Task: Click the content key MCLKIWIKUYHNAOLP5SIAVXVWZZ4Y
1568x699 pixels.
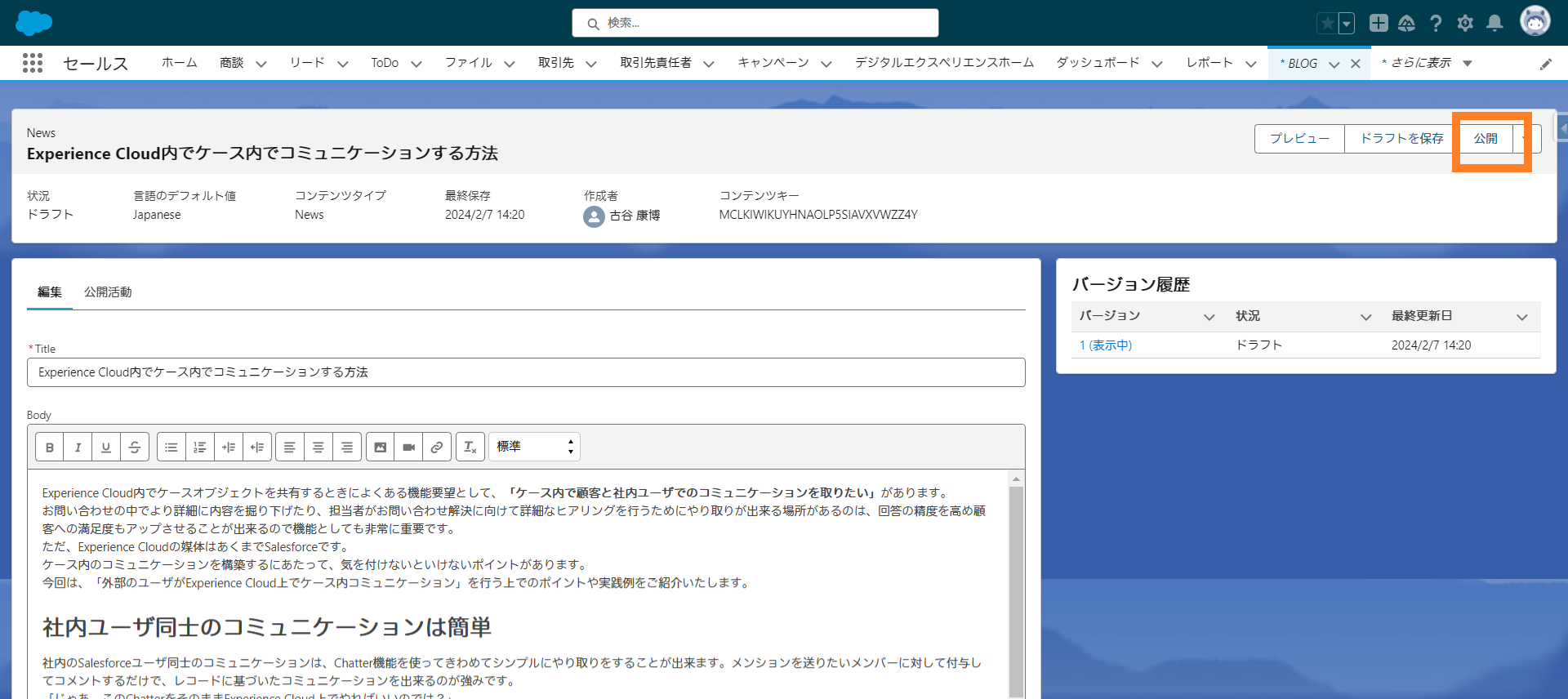Action: pyautogui.click(x=818, y=215)
